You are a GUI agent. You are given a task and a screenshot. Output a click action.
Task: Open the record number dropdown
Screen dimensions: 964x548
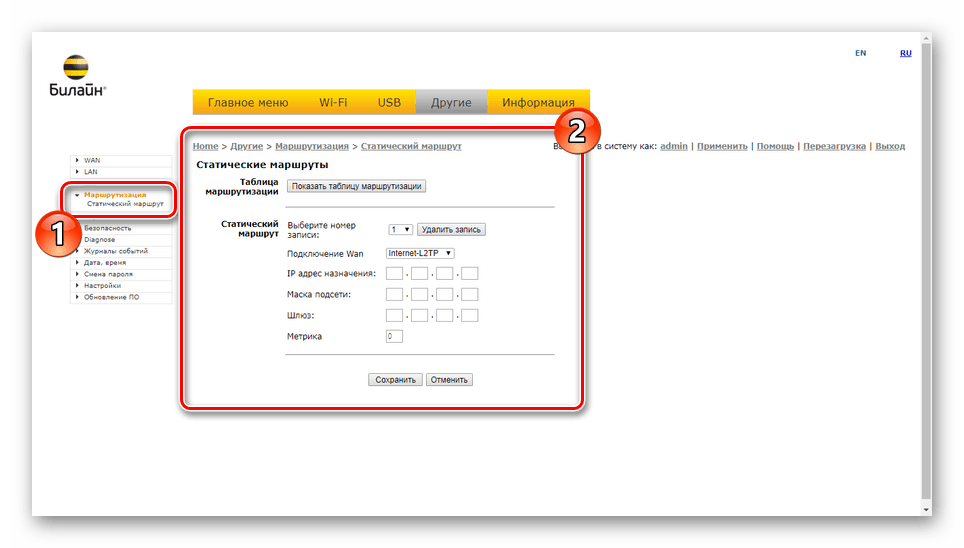pyautogui.click(x=400, y=229)
